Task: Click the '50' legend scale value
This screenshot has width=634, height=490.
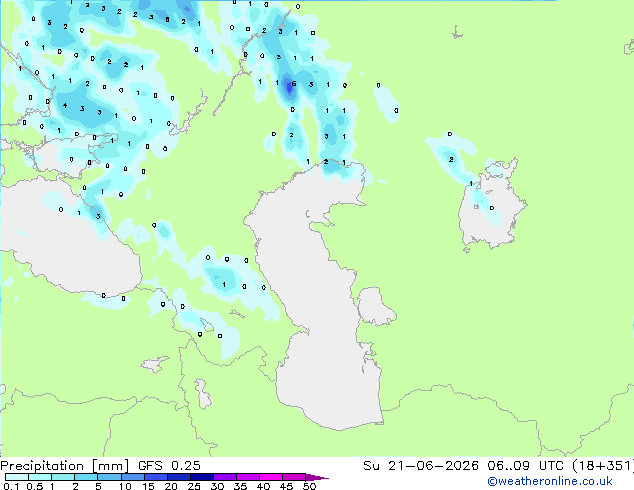Action: pyautogui.click(x=309, y=486)
